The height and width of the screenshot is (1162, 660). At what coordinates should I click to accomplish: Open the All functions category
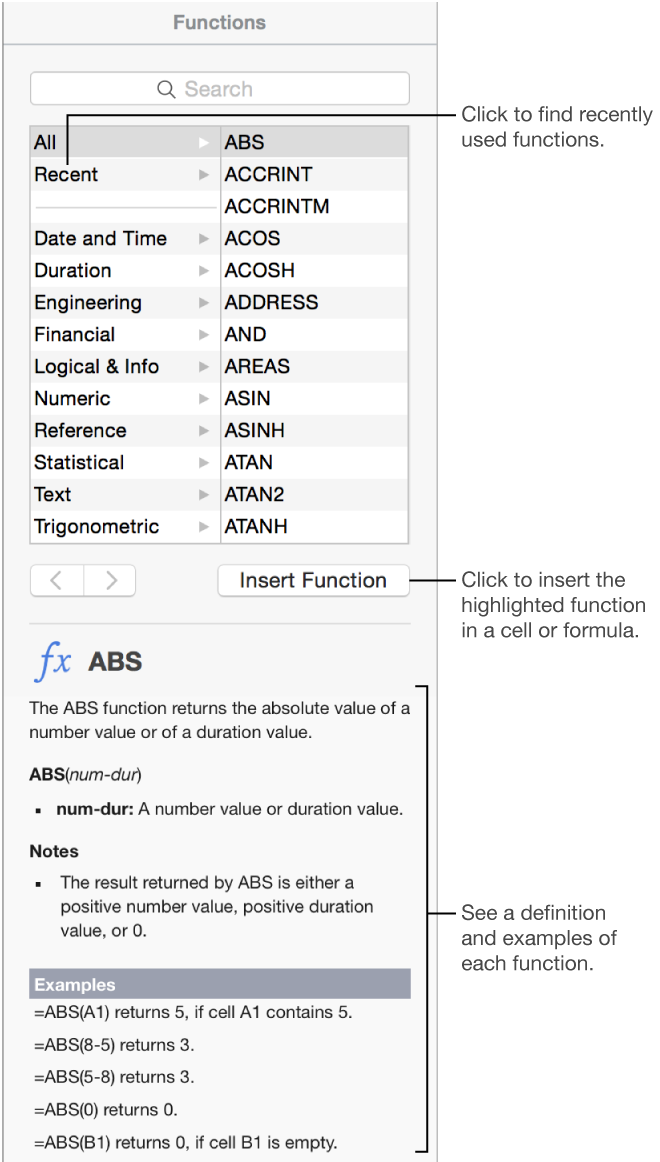click(44, 142)
